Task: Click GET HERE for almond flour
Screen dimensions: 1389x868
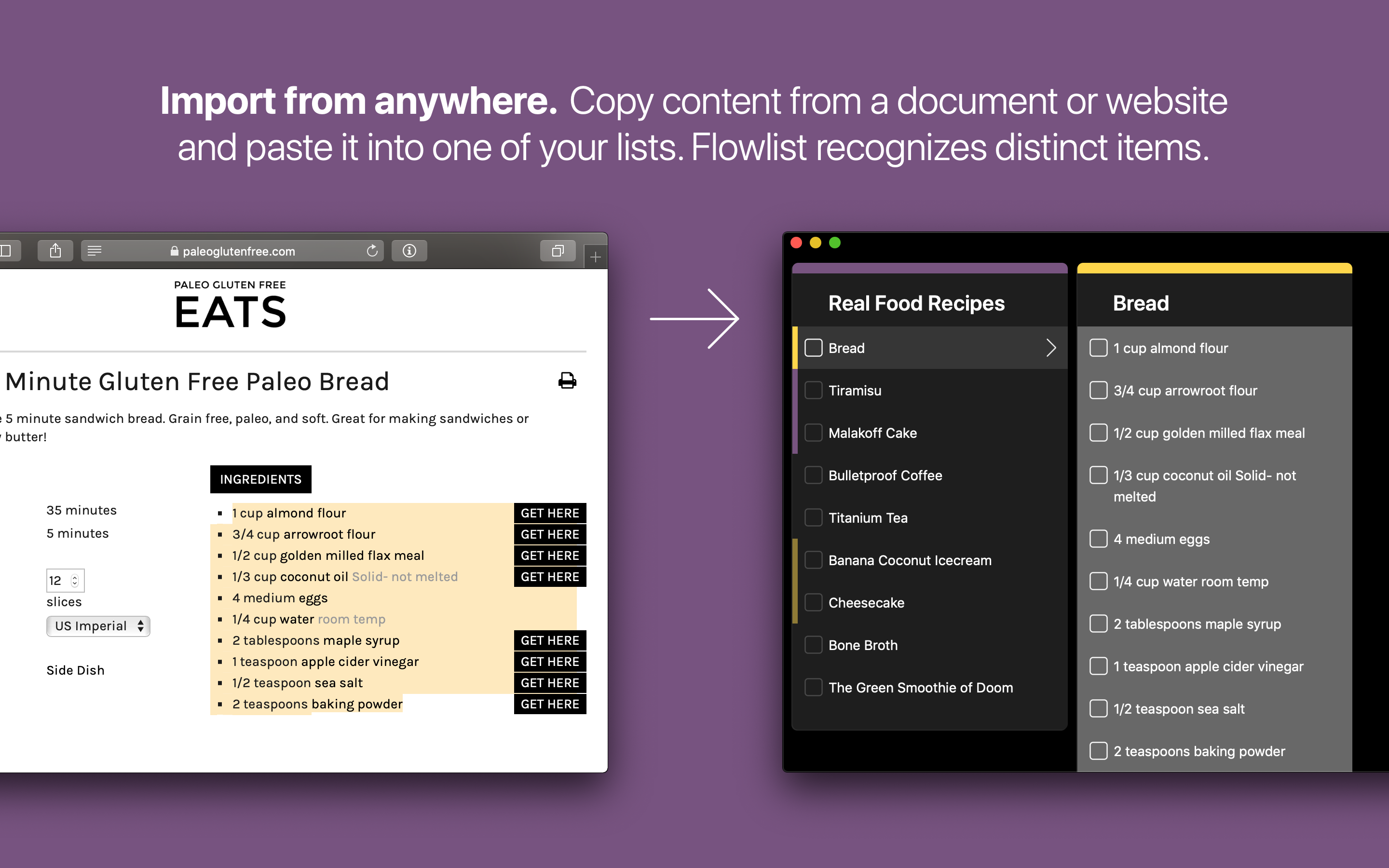Action: tap(550, 513)
